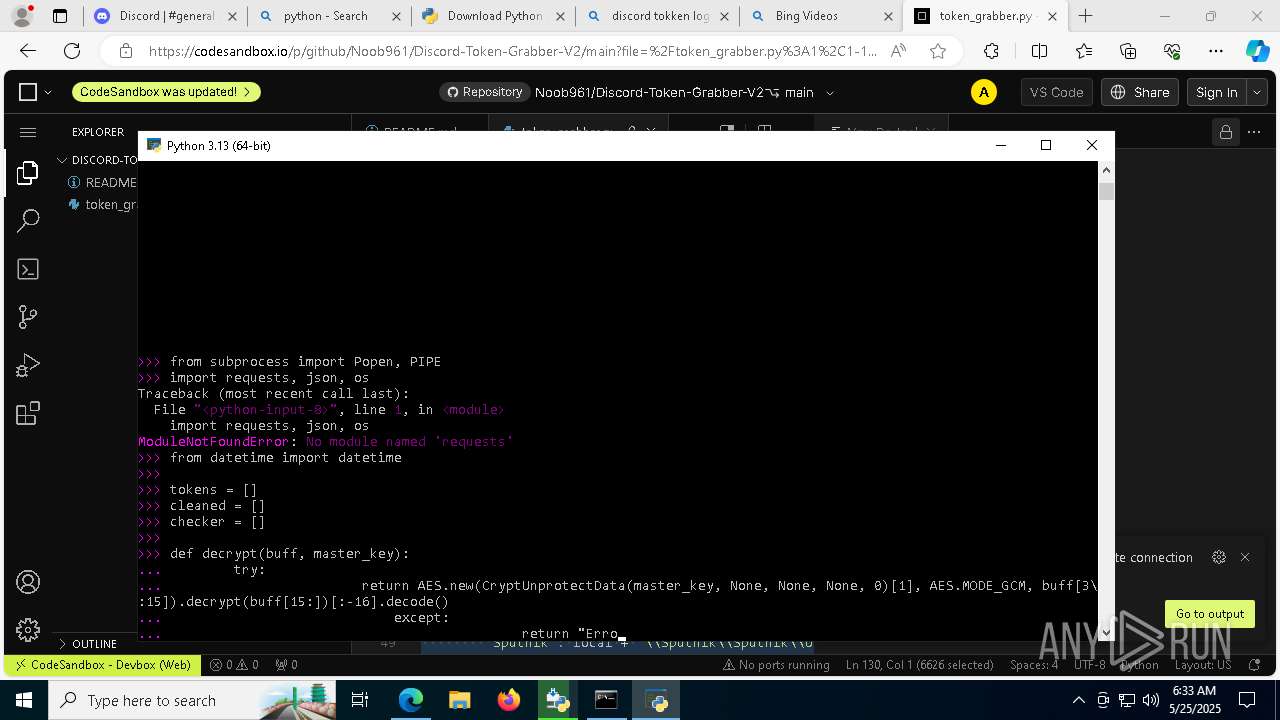
Task: Click the user avatar A badge
Action: (x=984, y=92)
